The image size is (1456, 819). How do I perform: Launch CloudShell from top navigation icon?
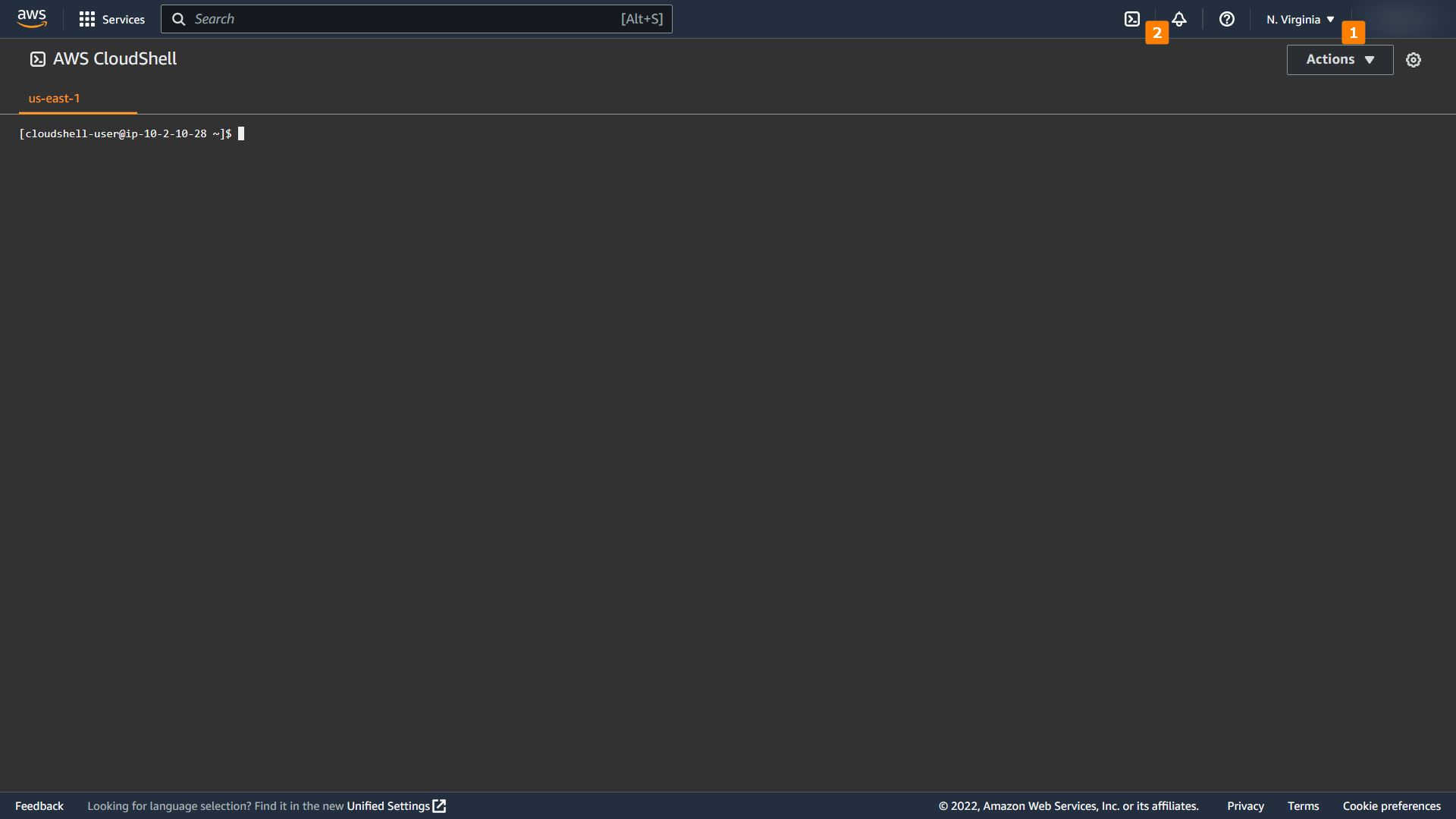point(1131,19)
